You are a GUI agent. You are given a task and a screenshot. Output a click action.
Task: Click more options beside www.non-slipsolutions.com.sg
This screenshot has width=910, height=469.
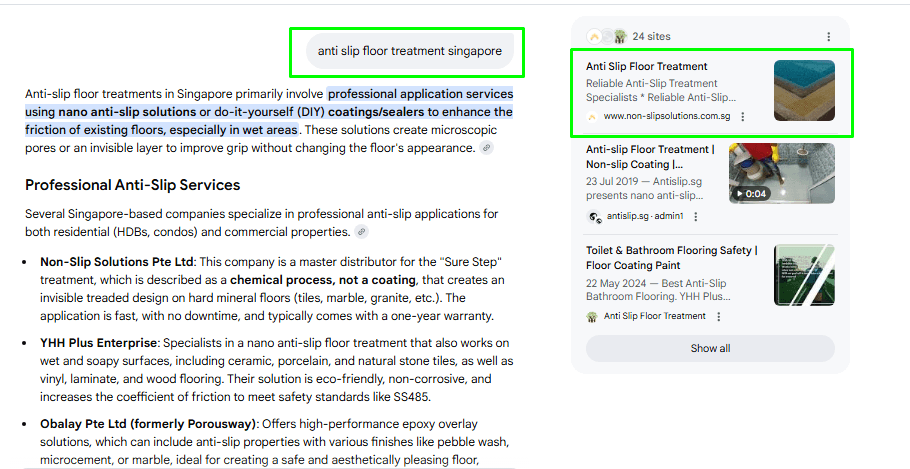[742, 117]
